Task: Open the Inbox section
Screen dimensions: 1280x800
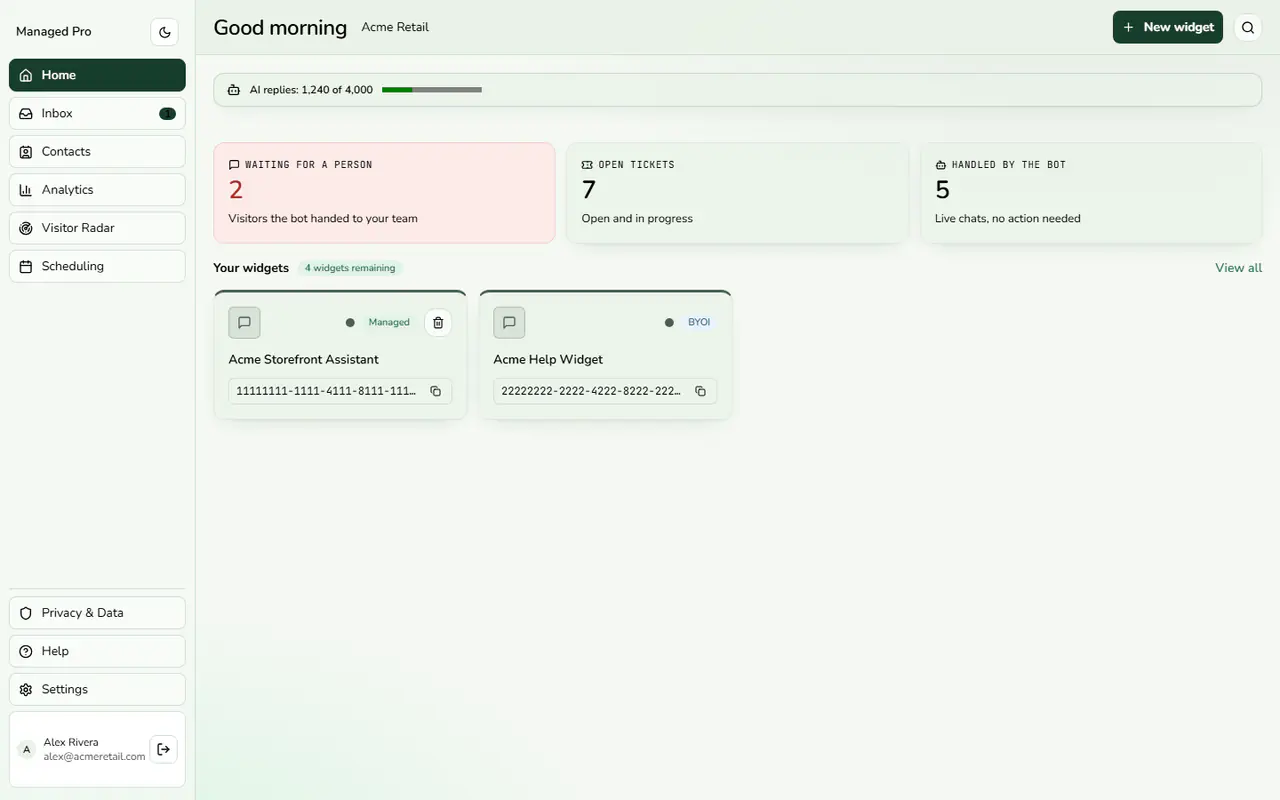Action: point(97,113)
